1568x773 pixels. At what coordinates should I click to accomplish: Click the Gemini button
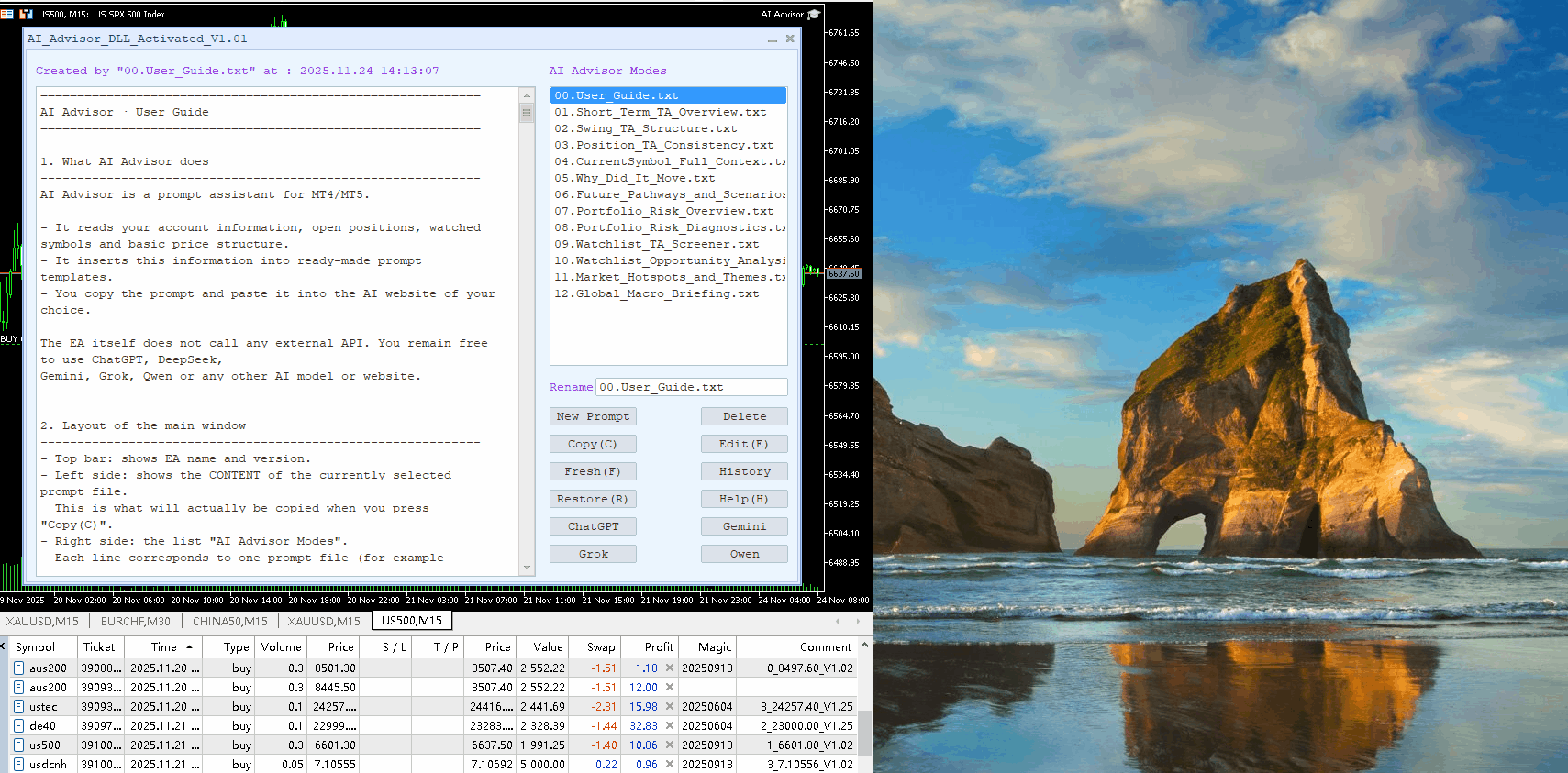(x=744, y=526)
